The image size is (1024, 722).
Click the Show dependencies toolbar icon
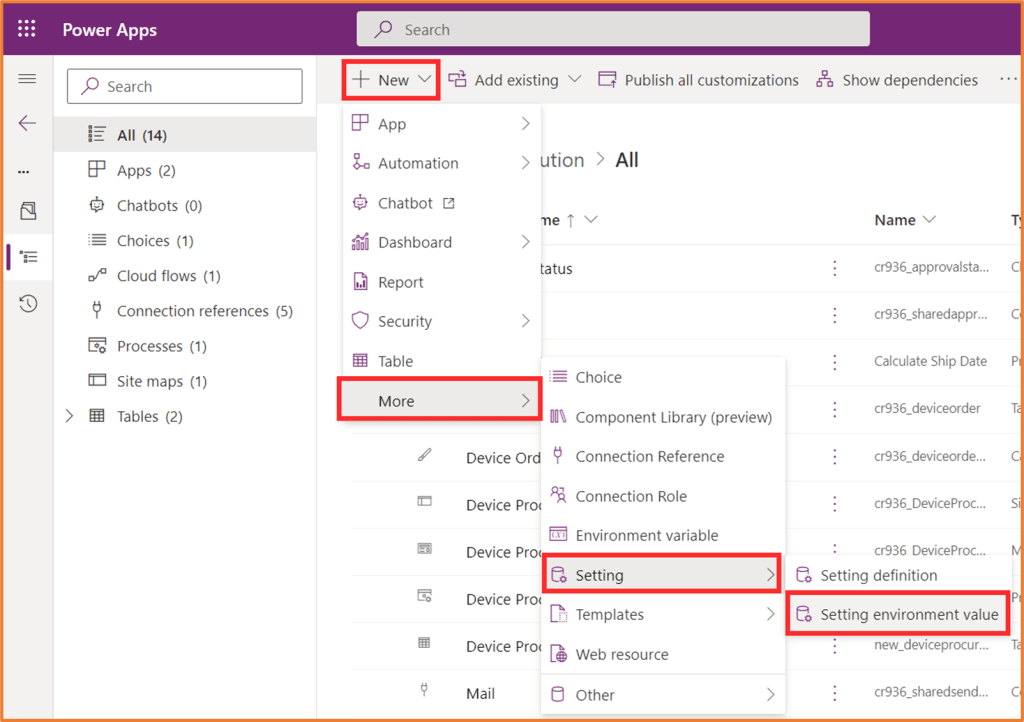(824, 80)
